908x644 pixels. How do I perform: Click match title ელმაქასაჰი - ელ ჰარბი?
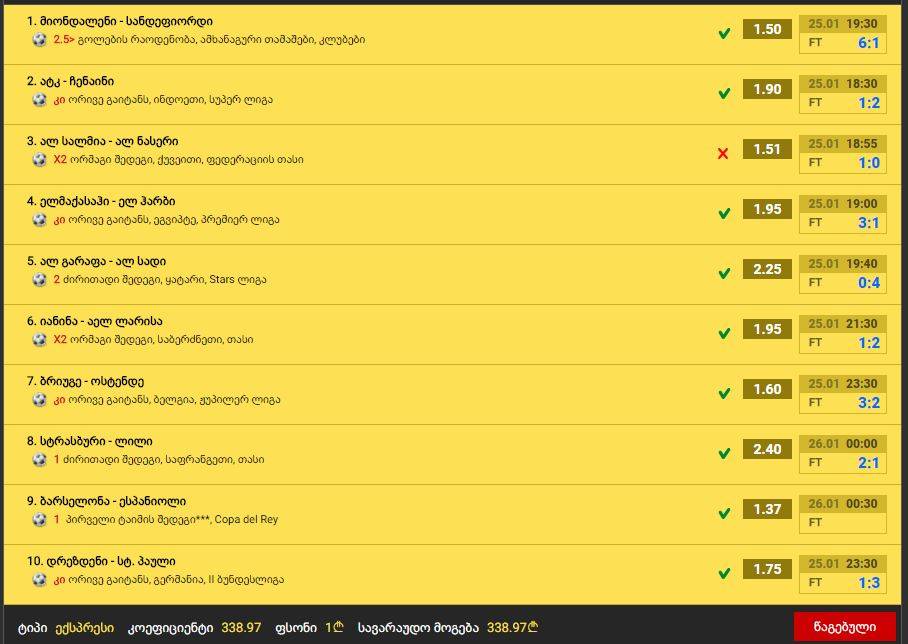click(x=108, y=202)
